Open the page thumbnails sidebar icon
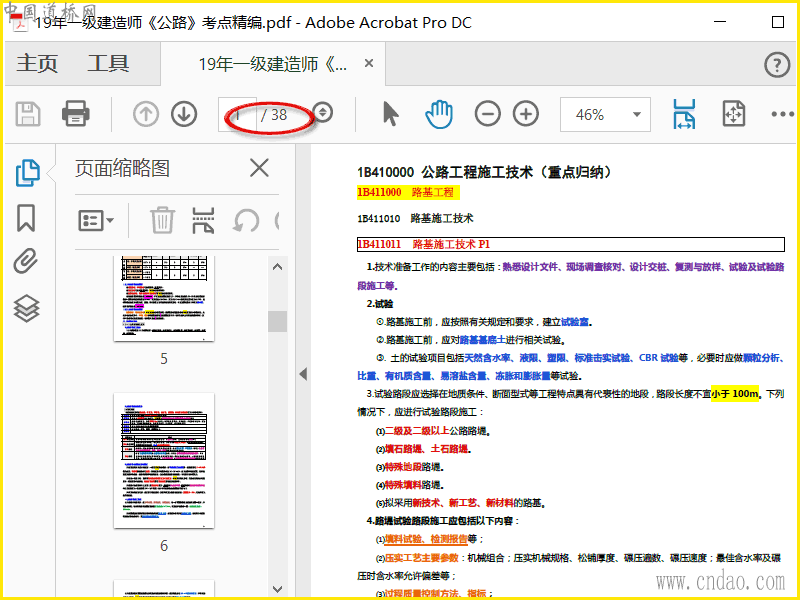The width and height of the screenshot is (800, 600). 27,173
